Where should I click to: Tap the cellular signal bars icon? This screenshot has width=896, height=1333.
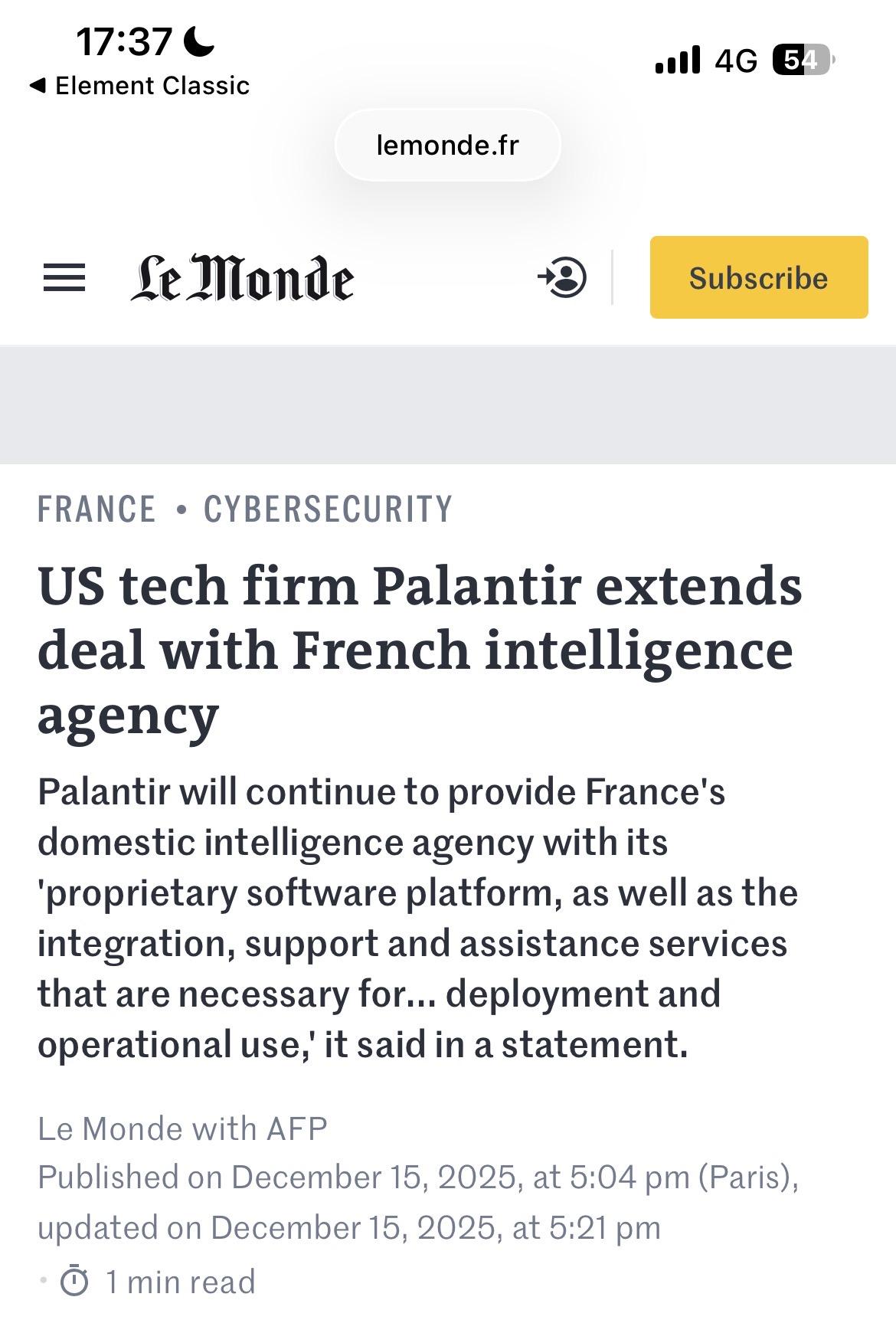click(x=678, y=60)
